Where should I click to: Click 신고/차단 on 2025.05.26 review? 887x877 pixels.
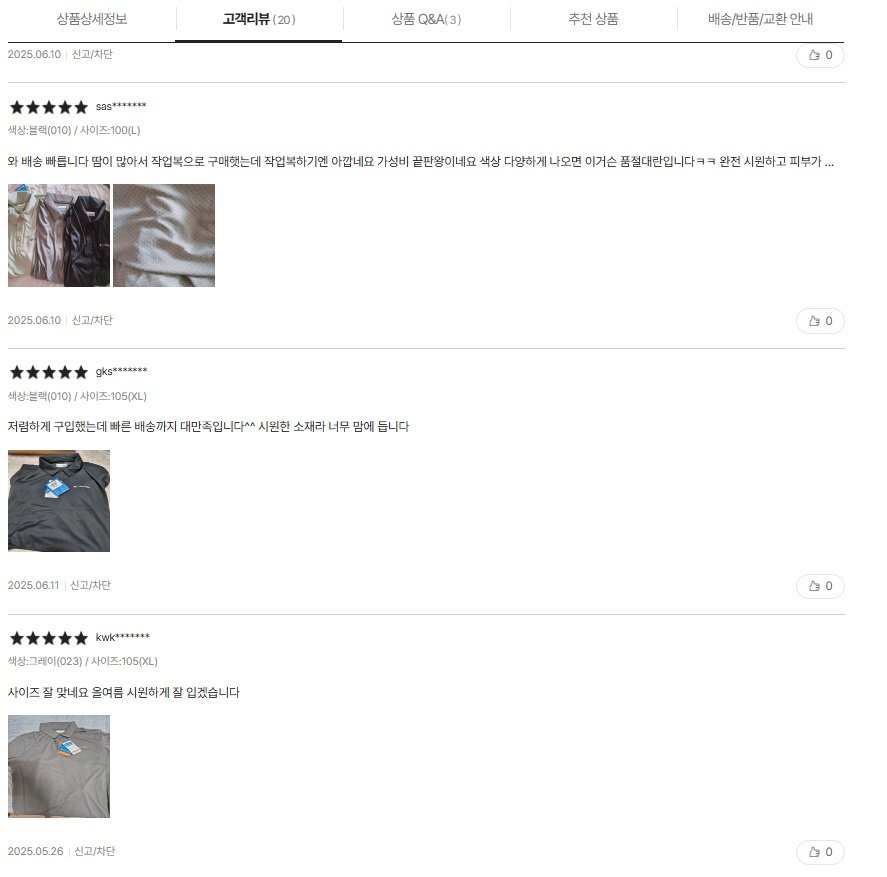click(94, 851)
